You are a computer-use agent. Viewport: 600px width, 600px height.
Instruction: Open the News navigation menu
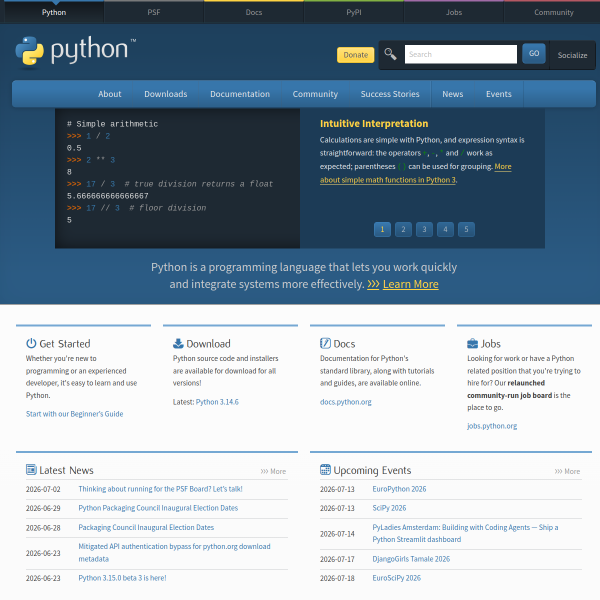453,94
